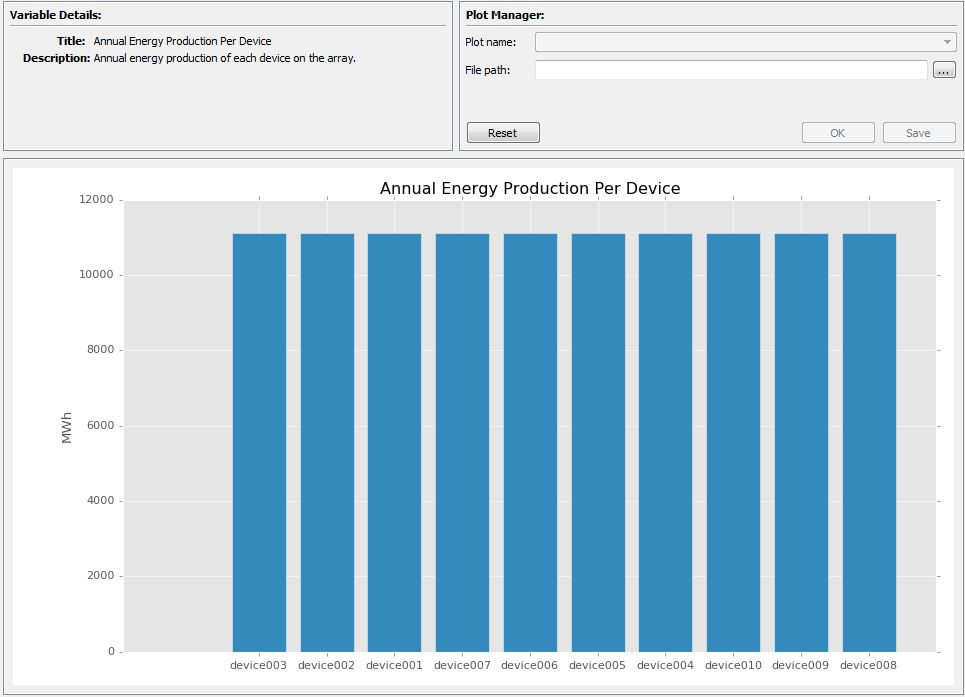Screen dimensions: 965x697
Task: Click the Description text in Variable Details
Action: tap(224, 58)
